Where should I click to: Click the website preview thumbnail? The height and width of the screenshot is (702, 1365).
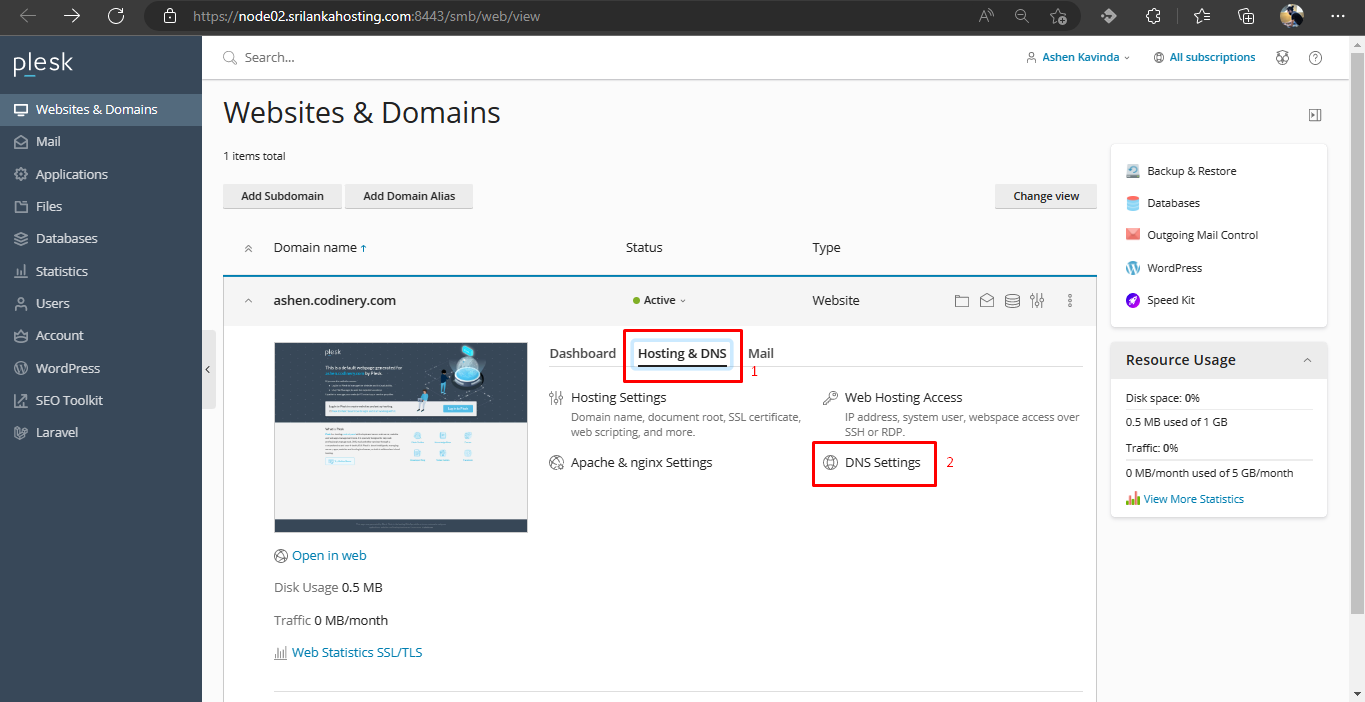point(400,437)
